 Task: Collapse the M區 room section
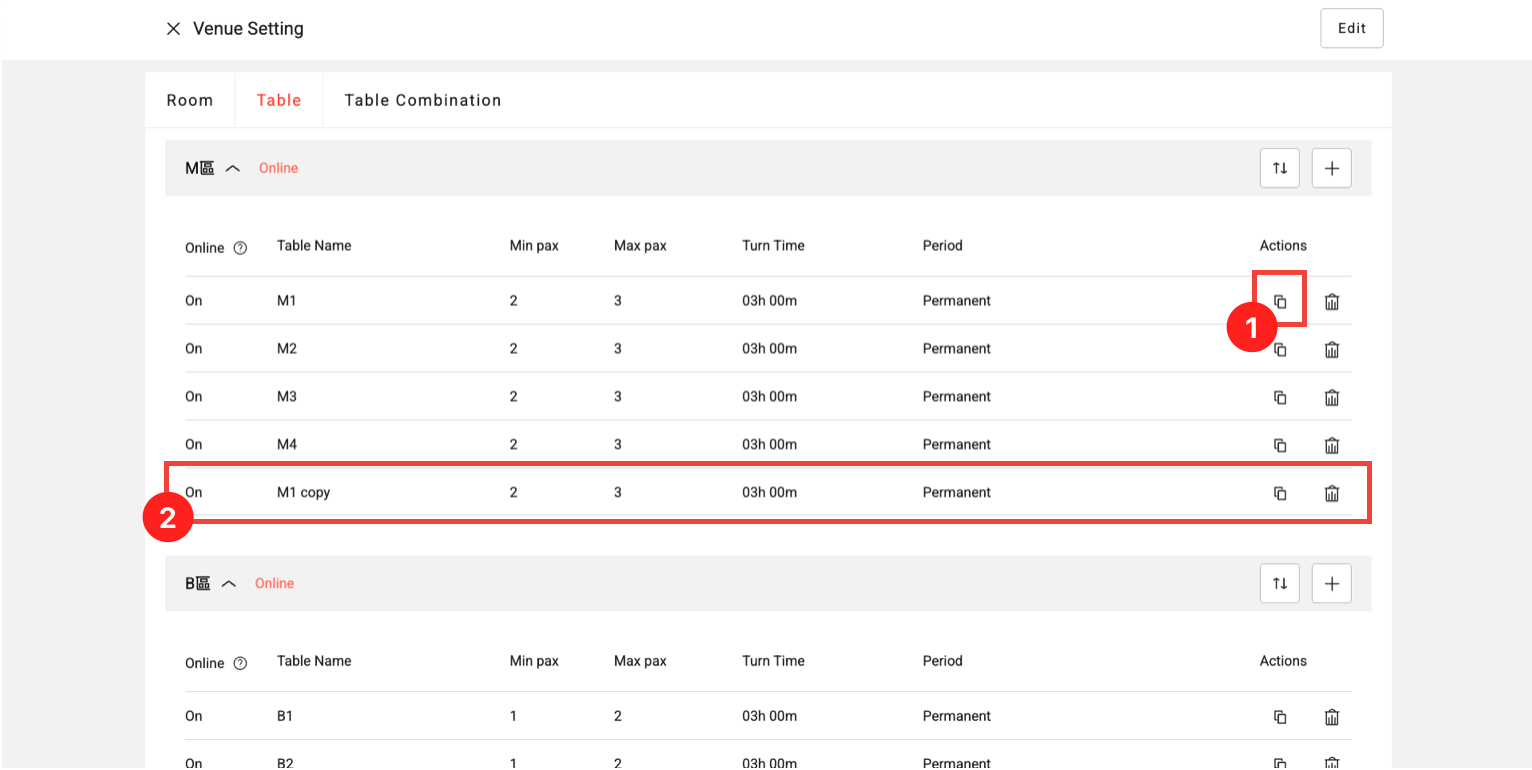tap(233, 169)
